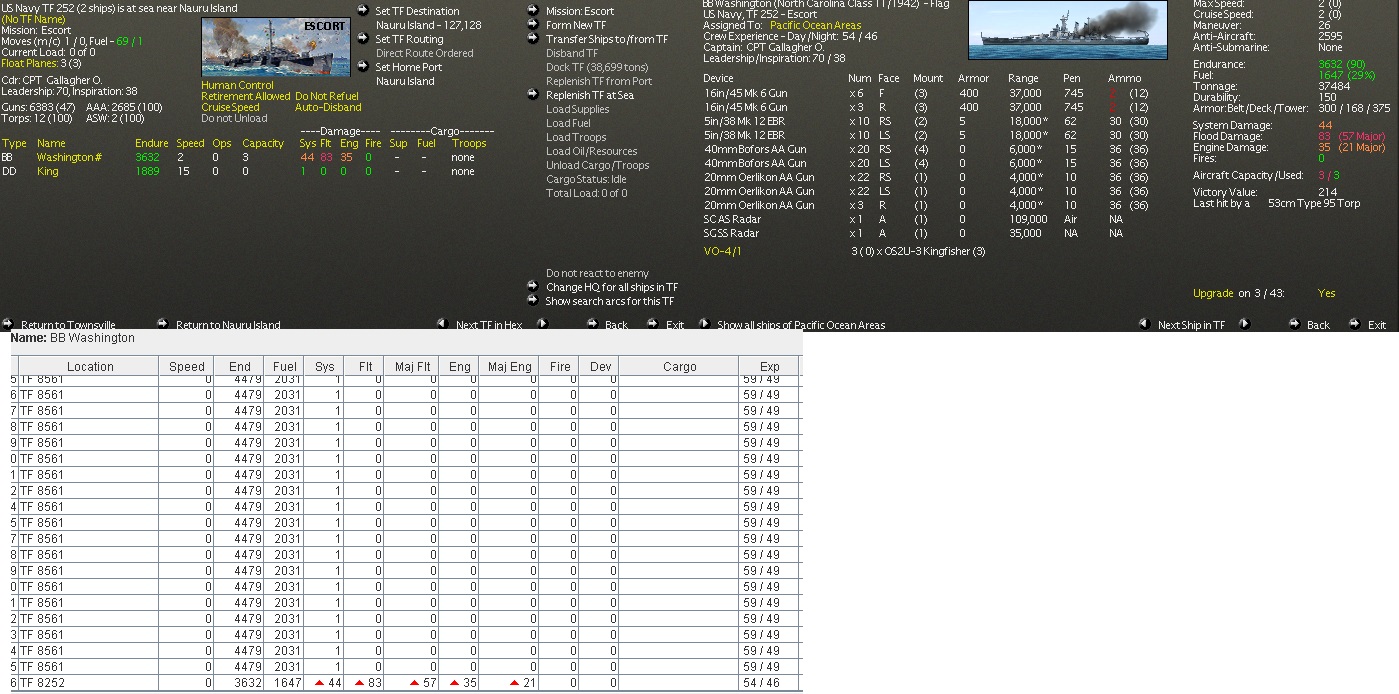Click Exit arrow icon on the TF panel
The height and width of the screenshot is (694, 1399).
pos(653,324)
